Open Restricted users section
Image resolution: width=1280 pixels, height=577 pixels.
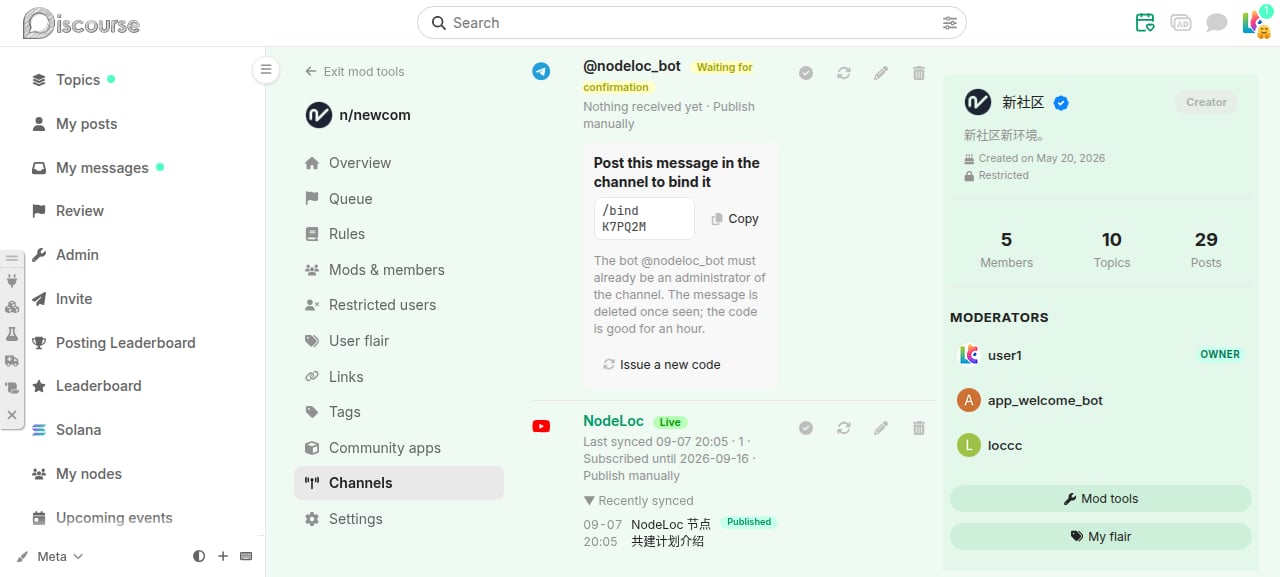399,305
